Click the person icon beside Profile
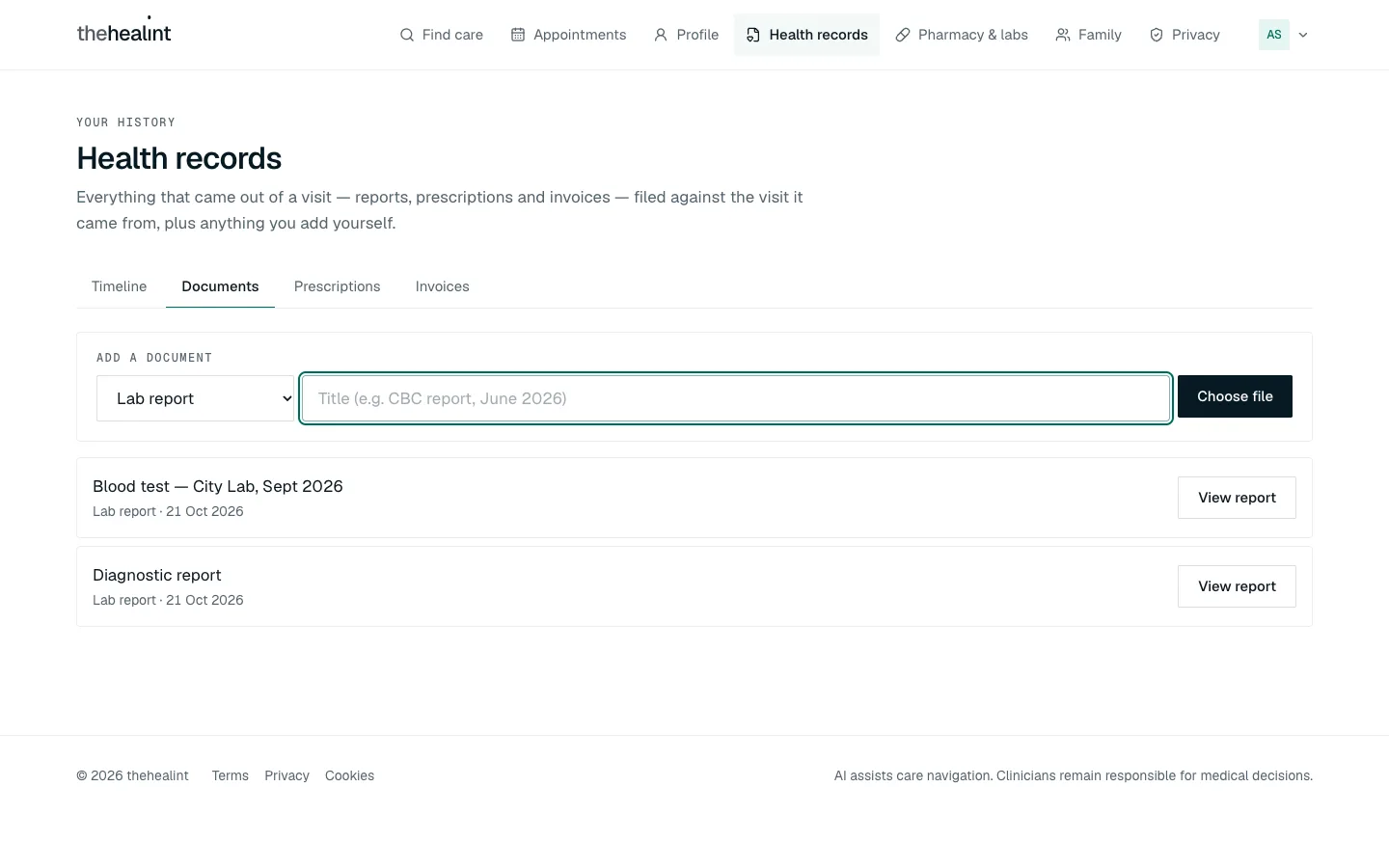1389x868 pixels. coord(661,35)
